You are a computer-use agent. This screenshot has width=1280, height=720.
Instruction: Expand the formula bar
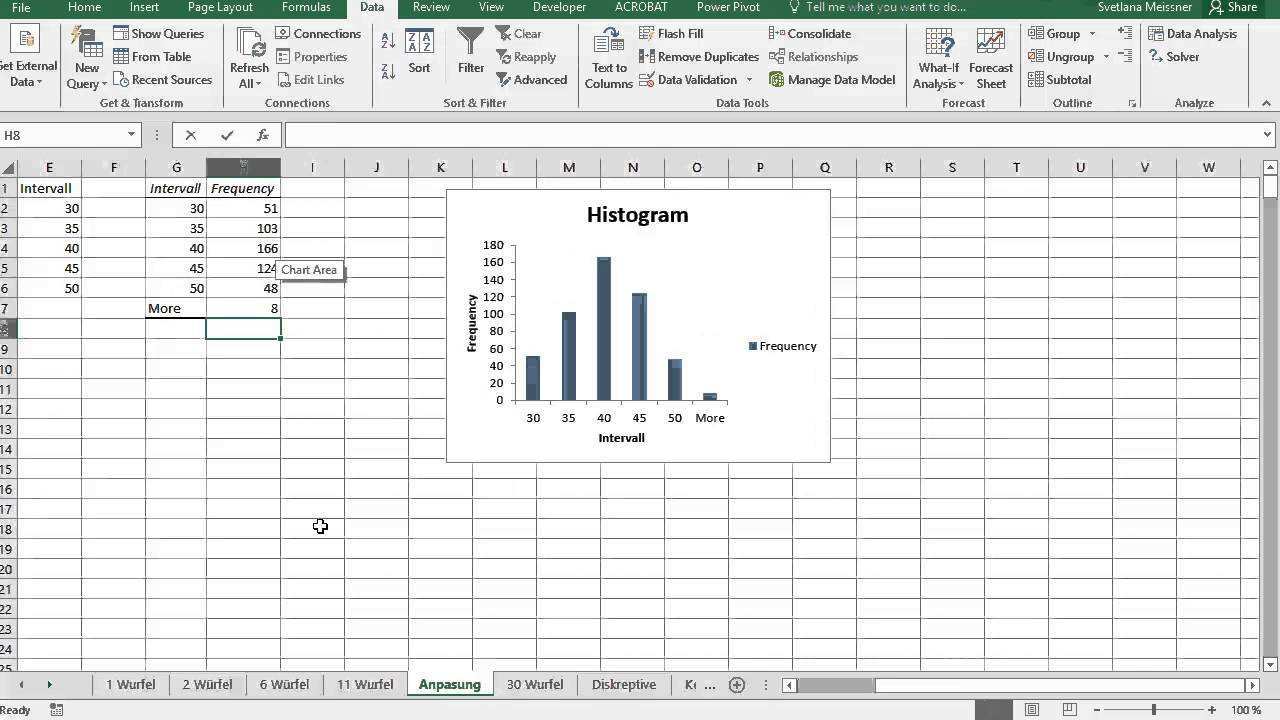(x=1268, y=135)
